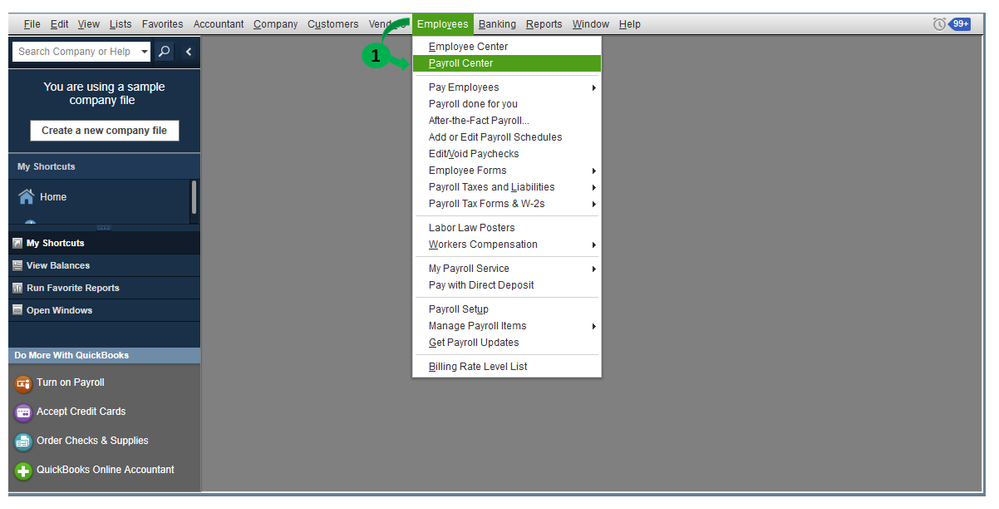Click the QuickBooks Online Accountant link
The height and width of the screenshot is (509, 999).
pyautogui.click(x=105, y=470)
